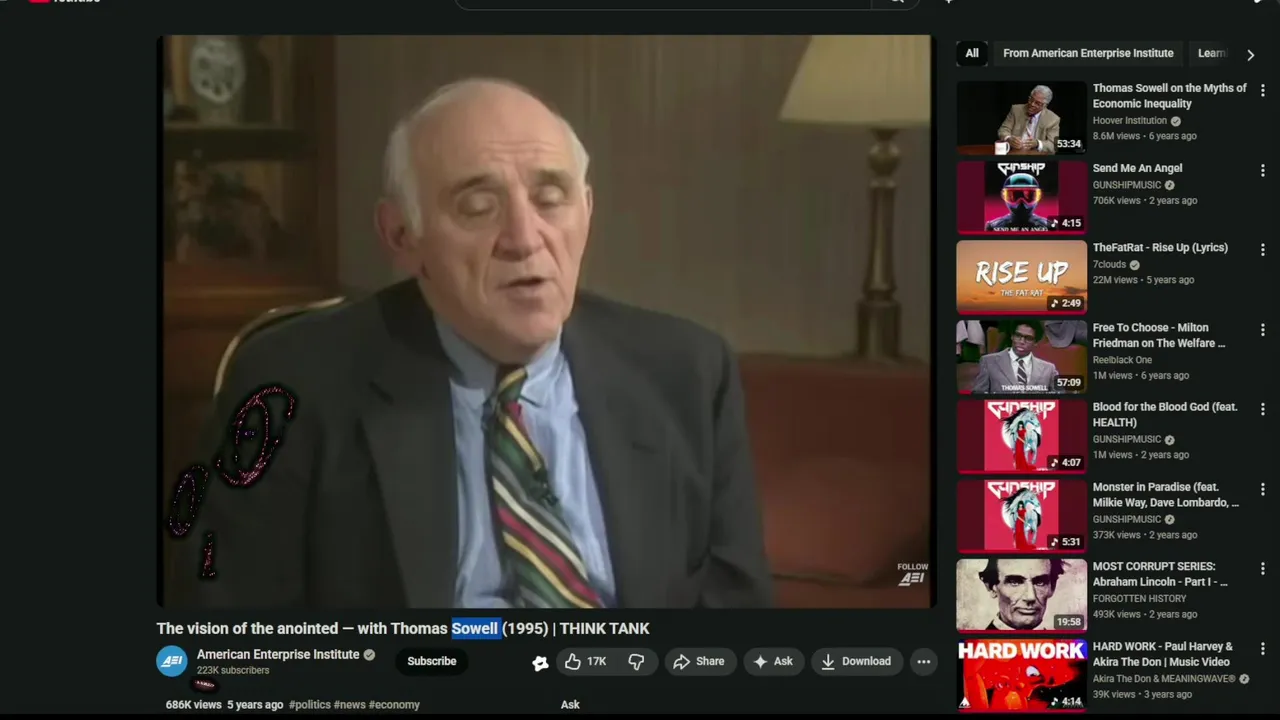Click TheFatRat - Rise Up (Lyrics) title
Viewport: 1280px width, 720px height.
(x=1160, y=247)
